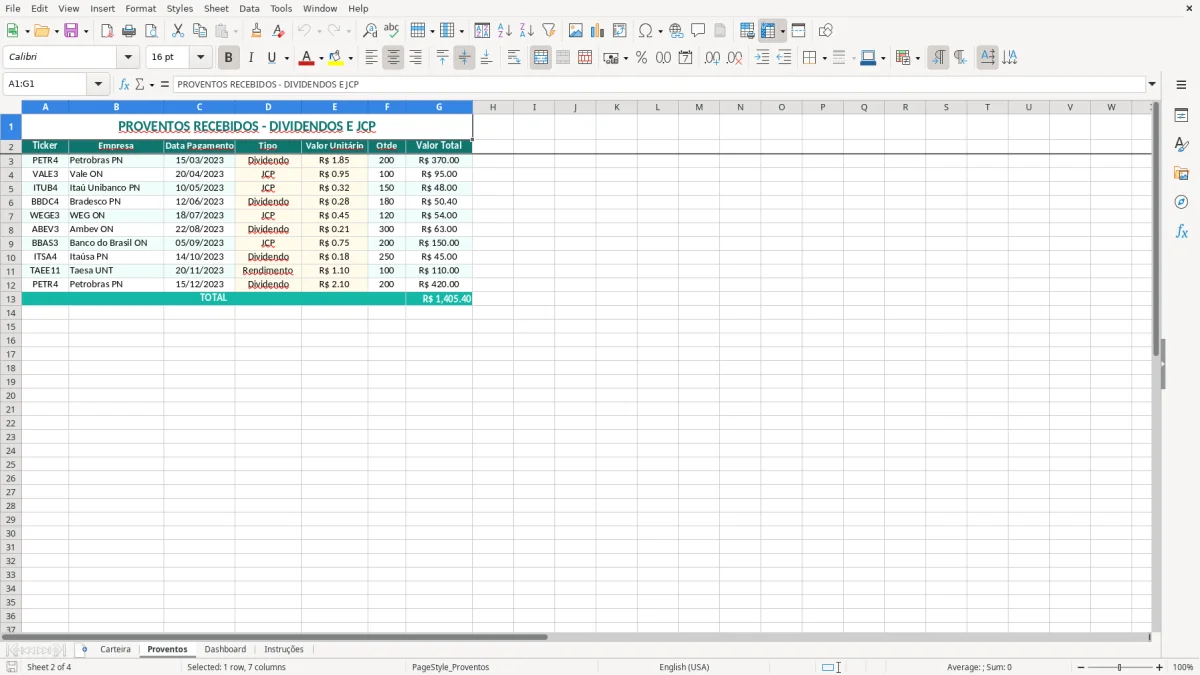
Task: Expand the 16 pt font size dropdown
Action: (201, 58)
